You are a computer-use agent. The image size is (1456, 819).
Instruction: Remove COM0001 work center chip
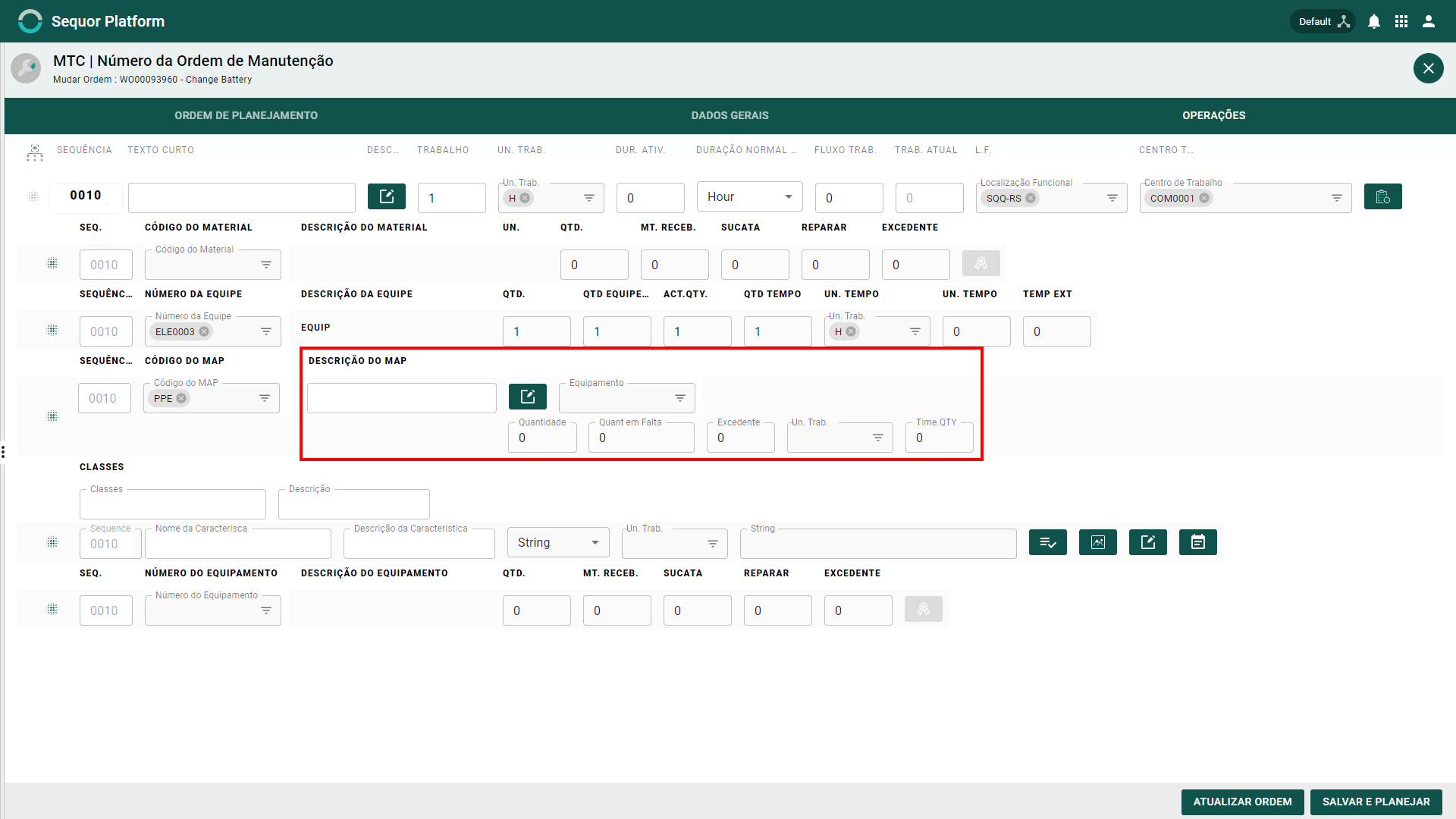point(1204,198)
